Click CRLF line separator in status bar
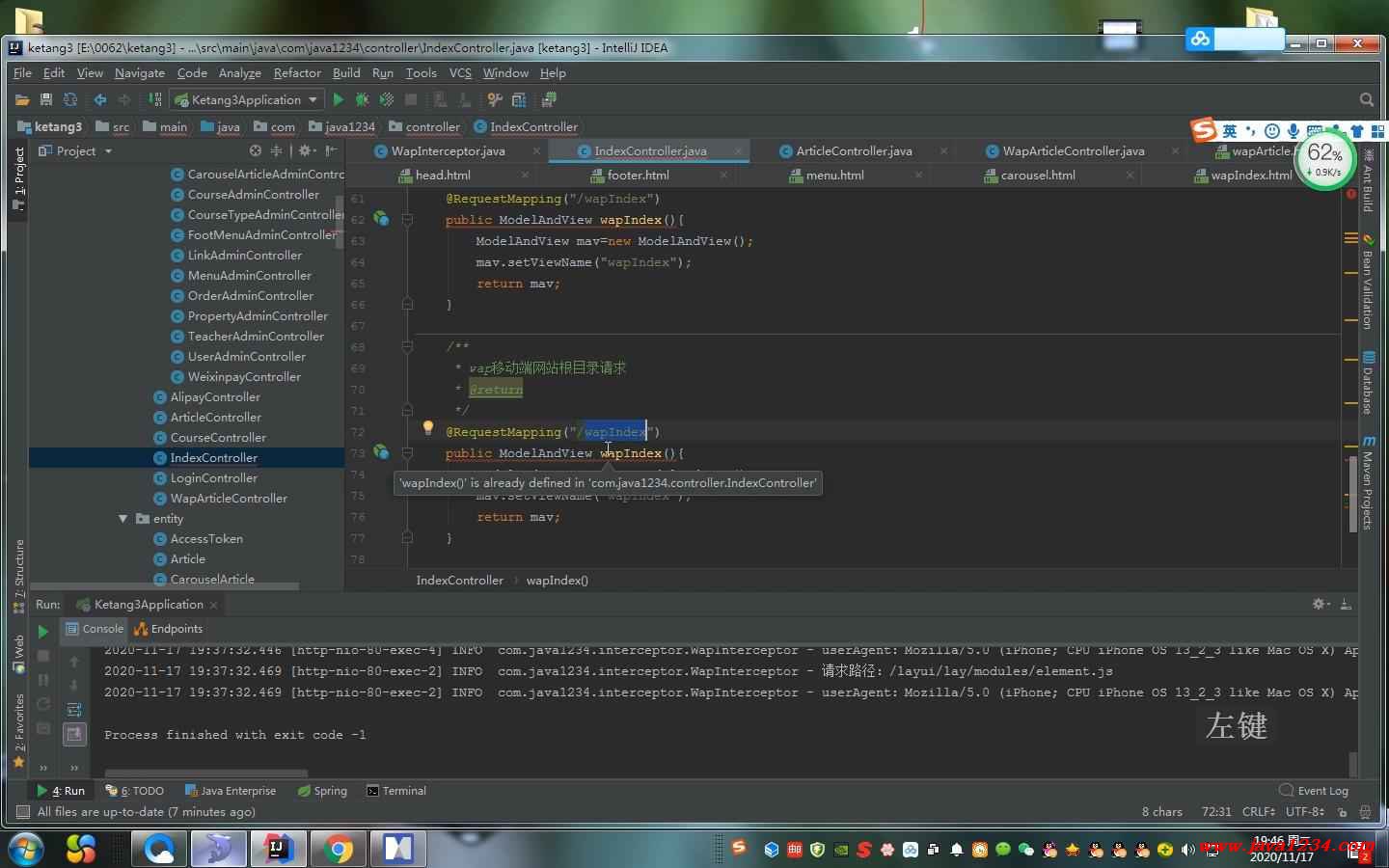The width and height of the screenshot is (1389, 868). click(x=1259, y=811)
